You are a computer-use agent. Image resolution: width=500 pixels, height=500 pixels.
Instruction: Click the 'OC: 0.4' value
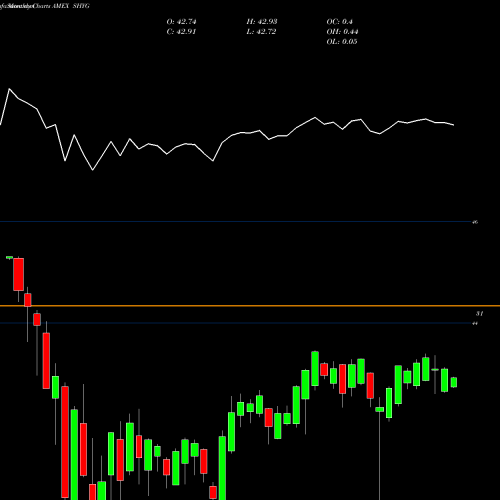click(339, 22)
